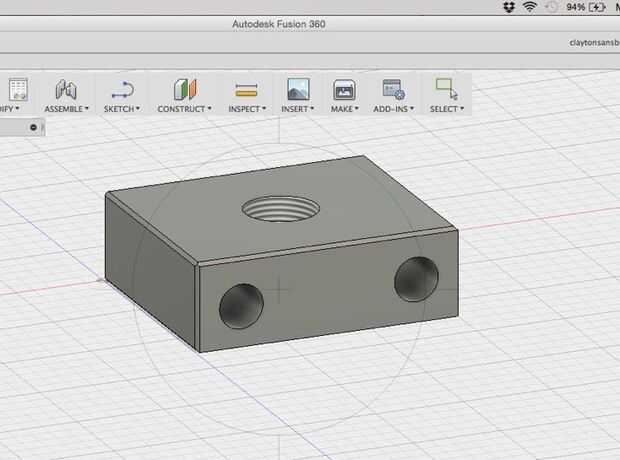Image resolution: width=620 pixels, height=460 pixels.
Task: Open the SELECT dropdown menu
Action: 447,109
